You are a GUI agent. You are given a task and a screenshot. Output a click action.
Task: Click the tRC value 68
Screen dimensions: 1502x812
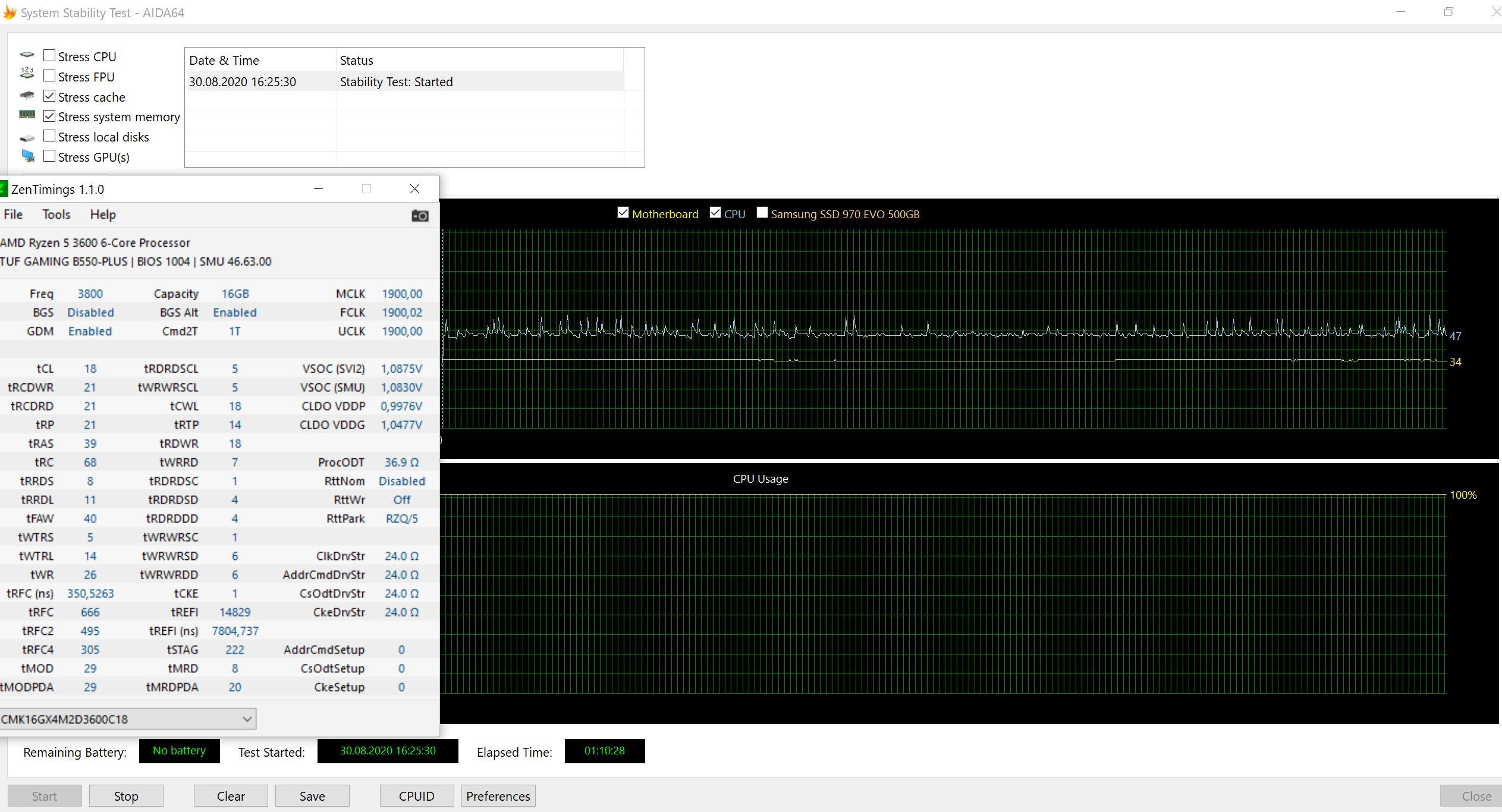90,462
